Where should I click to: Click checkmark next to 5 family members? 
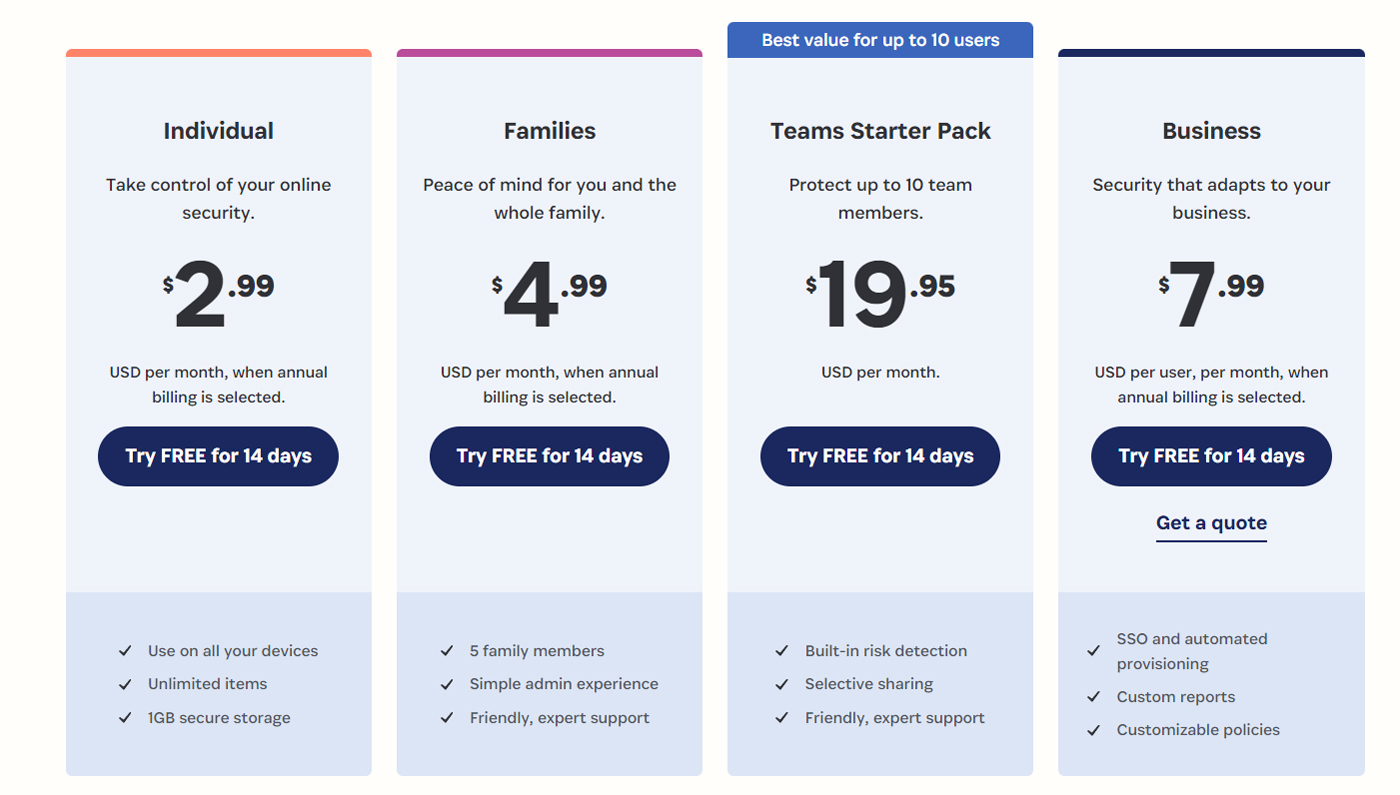[x=447, y=651]
